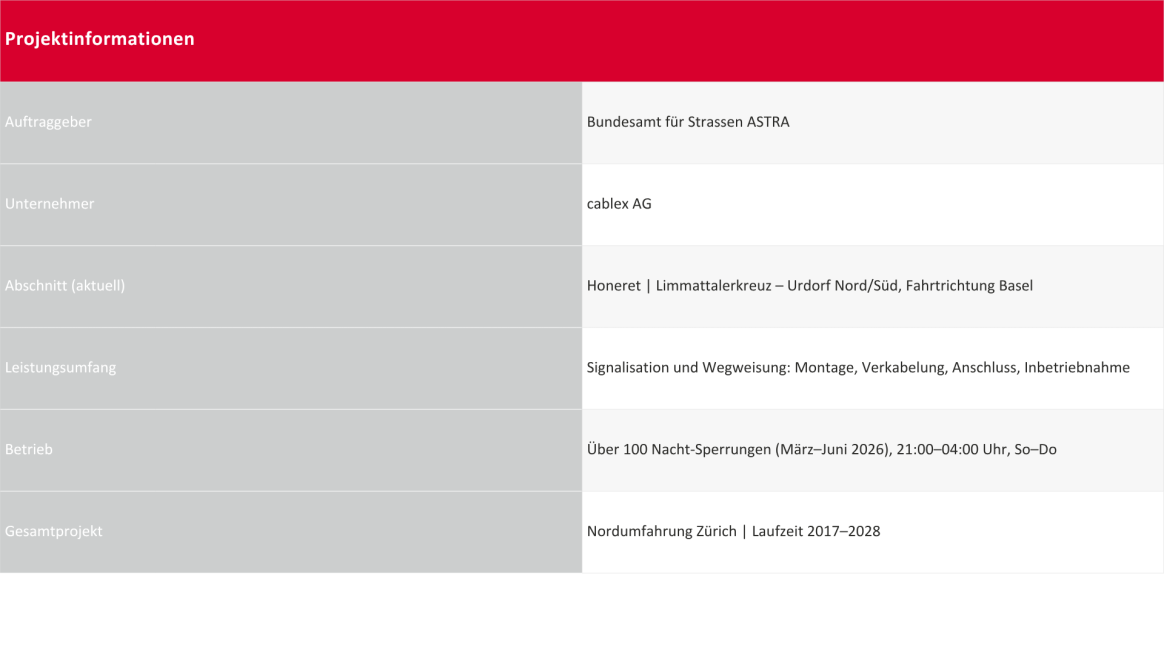Image resolution: width=1164 pixels, height=655 pixels.
Task: Select the Leistungsumfang label cell
Action: (x=291, y=368)
